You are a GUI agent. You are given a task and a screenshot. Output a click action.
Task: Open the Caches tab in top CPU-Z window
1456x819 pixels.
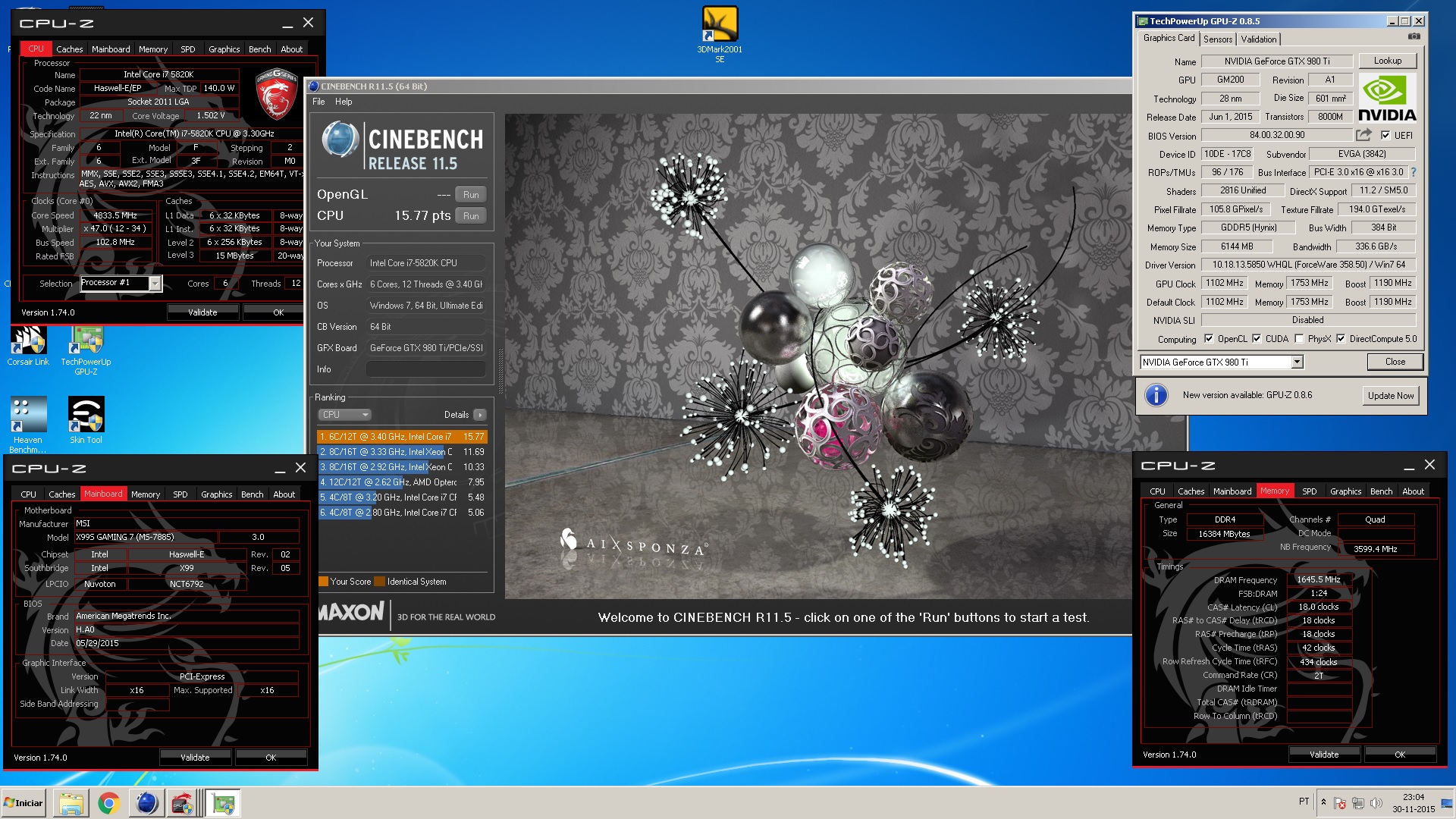tap(70, 49)
